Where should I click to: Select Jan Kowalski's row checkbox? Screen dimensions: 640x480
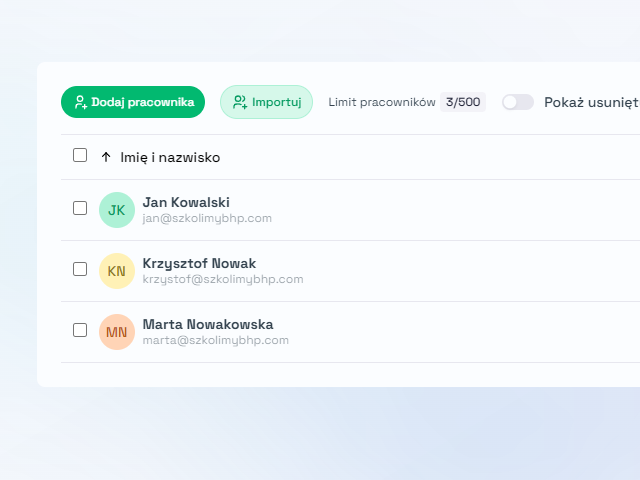80,208
